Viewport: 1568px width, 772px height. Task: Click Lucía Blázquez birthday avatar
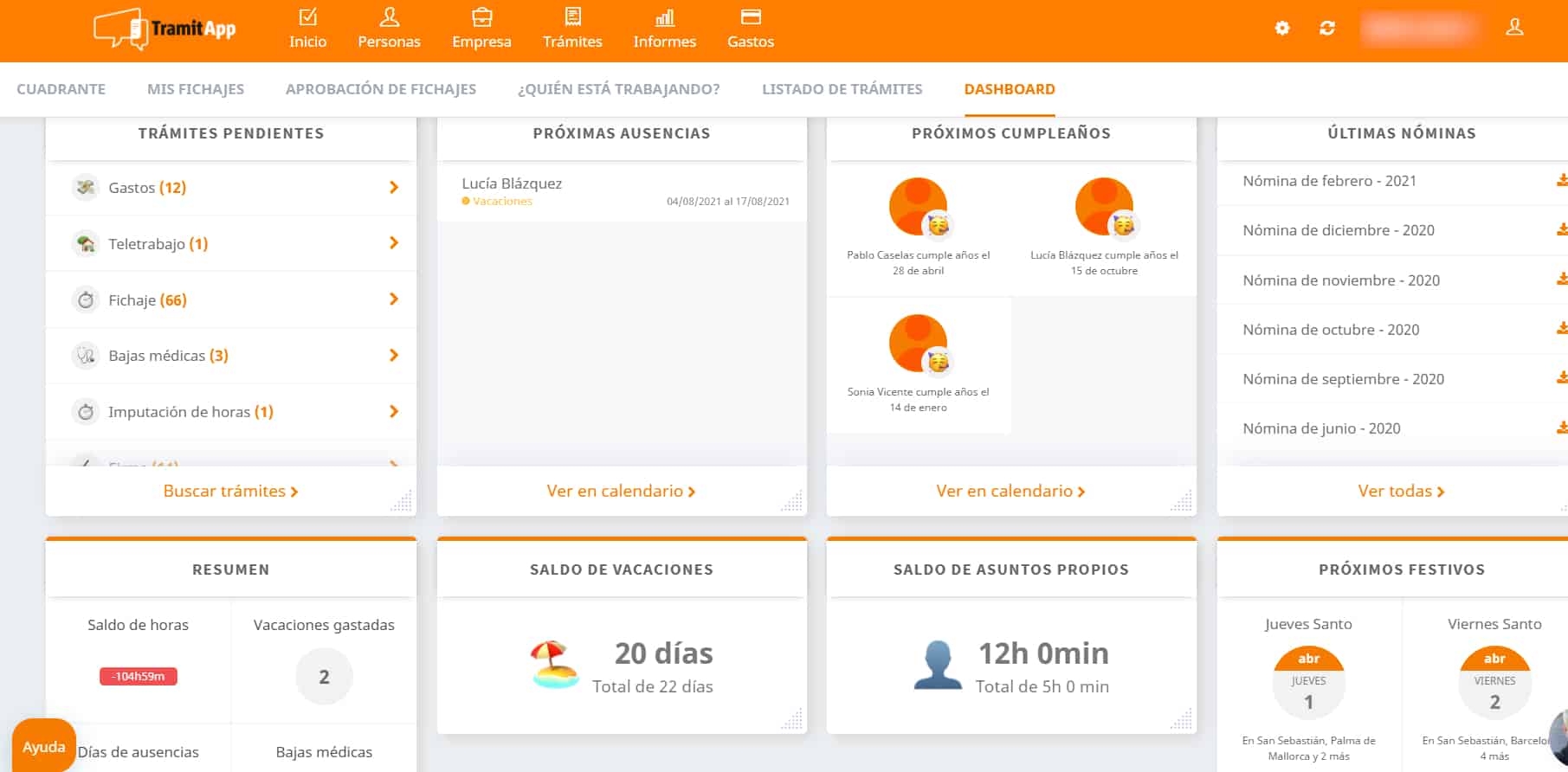[x=1104, y=206]
